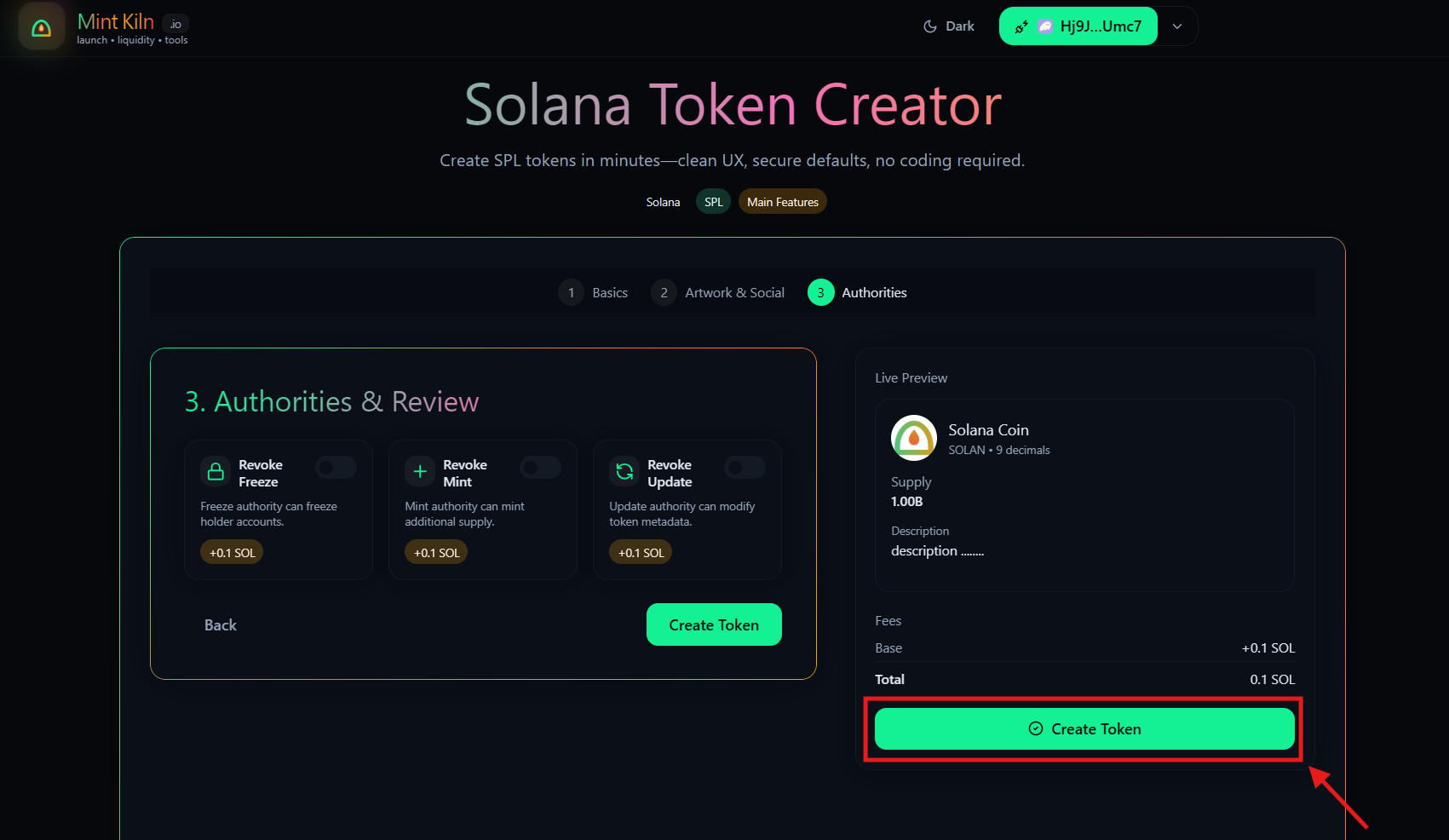The height and width of the screenshot is (840, 1449).
Task: Click Create Token under the fees total
Action: [1084, 729]
